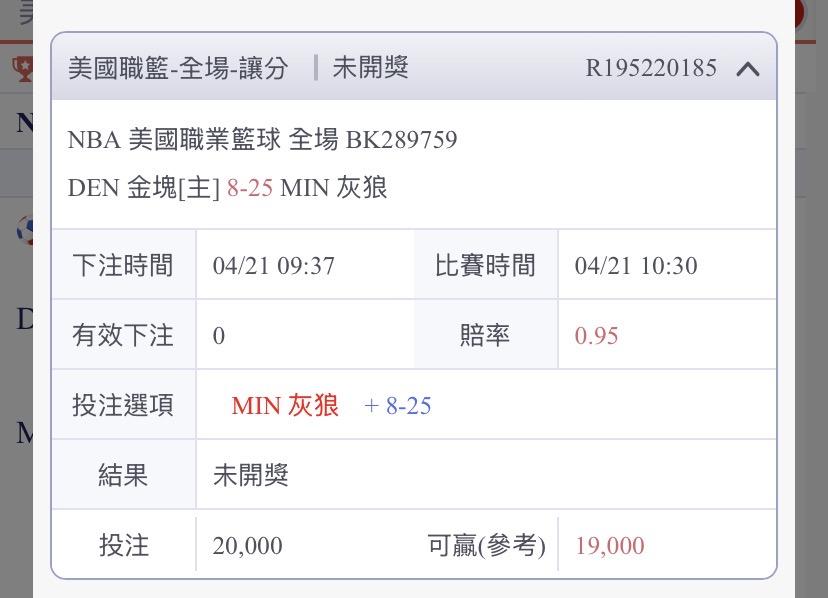
Task: Click the 未開獎 value in the 結果 row
Action: pos(251,476)
